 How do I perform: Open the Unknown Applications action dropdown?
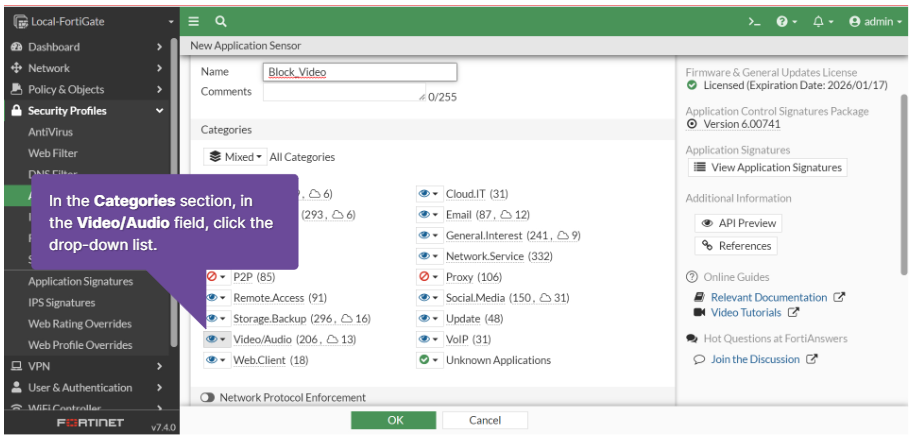429,360
